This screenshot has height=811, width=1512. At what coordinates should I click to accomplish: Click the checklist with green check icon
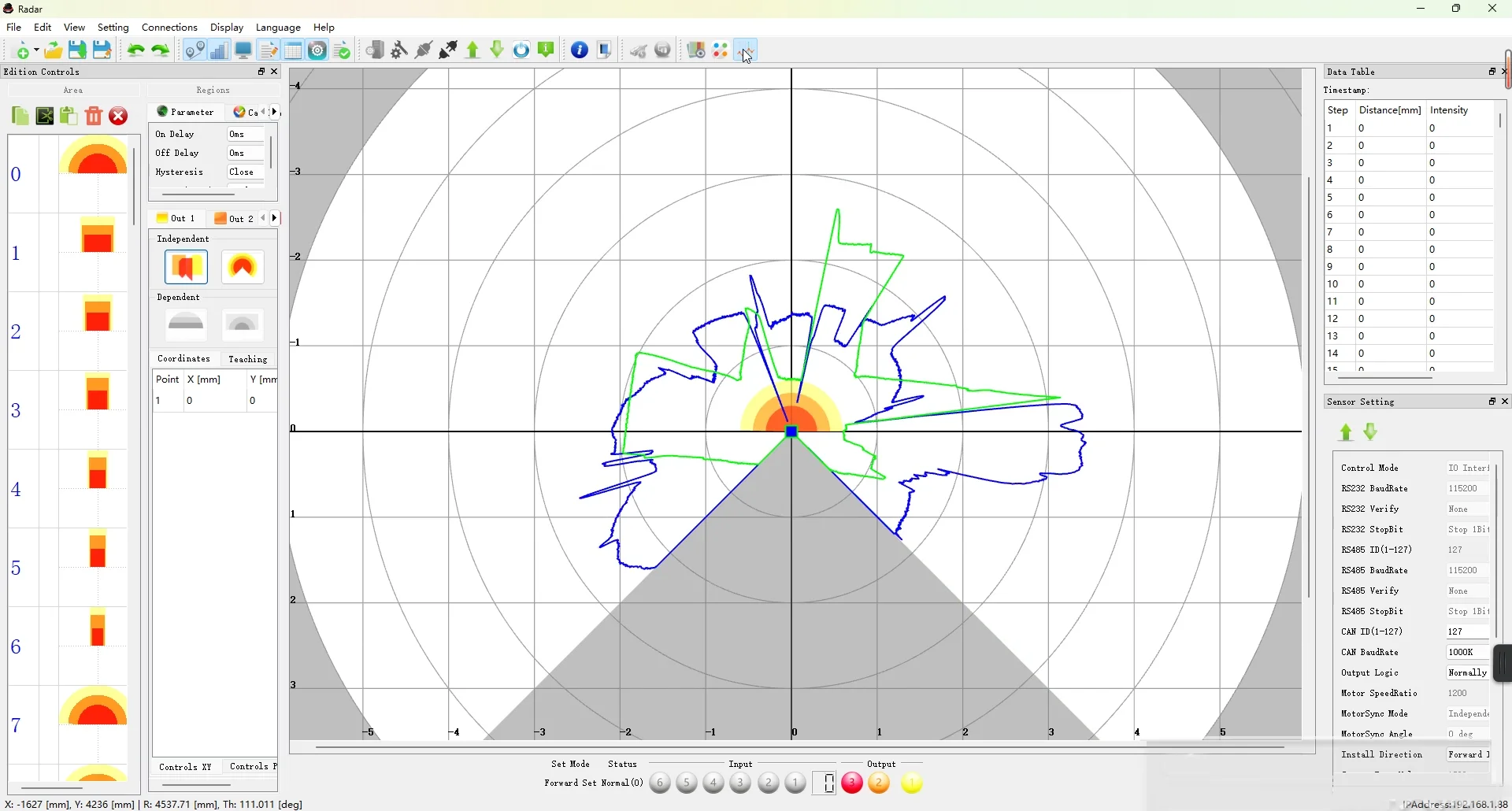point(342,50)
